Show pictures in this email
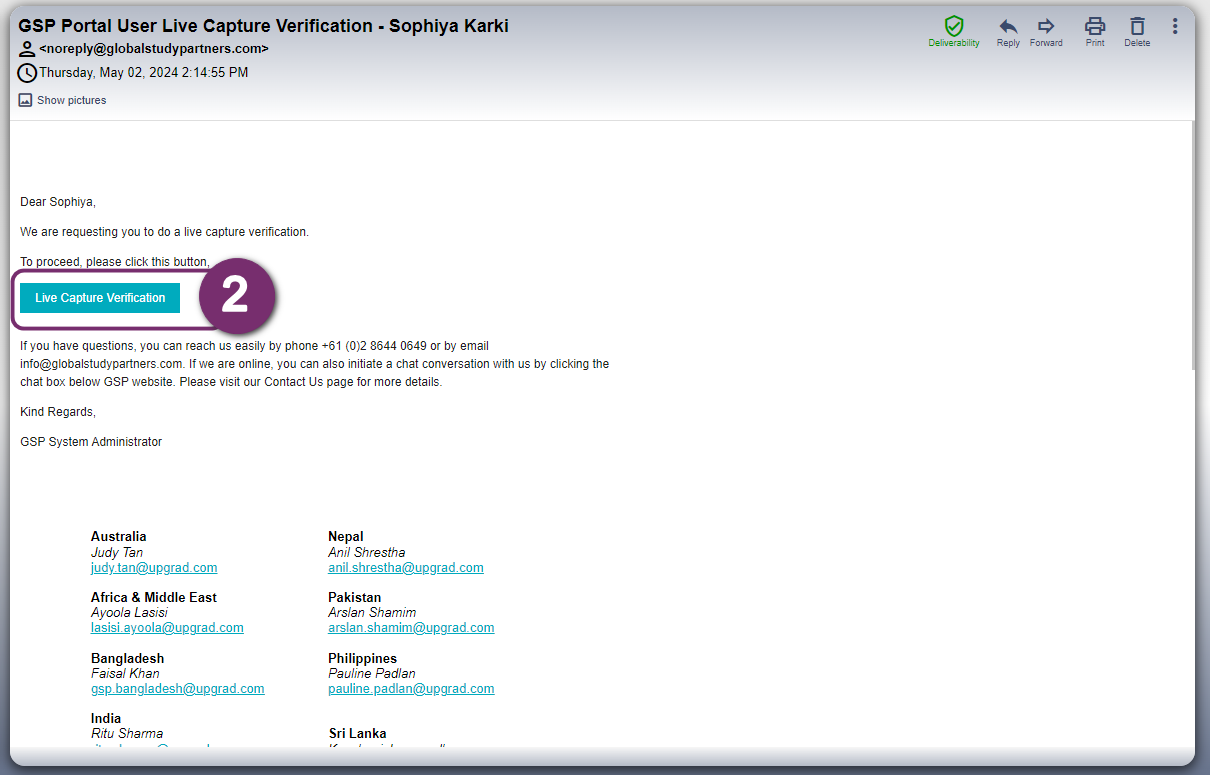Screen dimensions: 1210x775 point(71,100)
